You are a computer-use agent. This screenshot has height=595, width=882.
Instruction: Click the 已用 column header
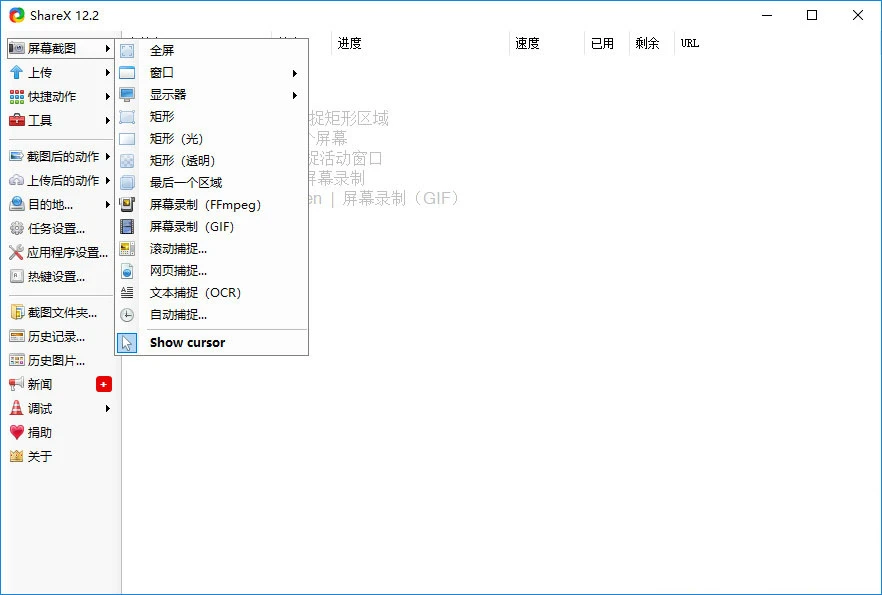607,43
